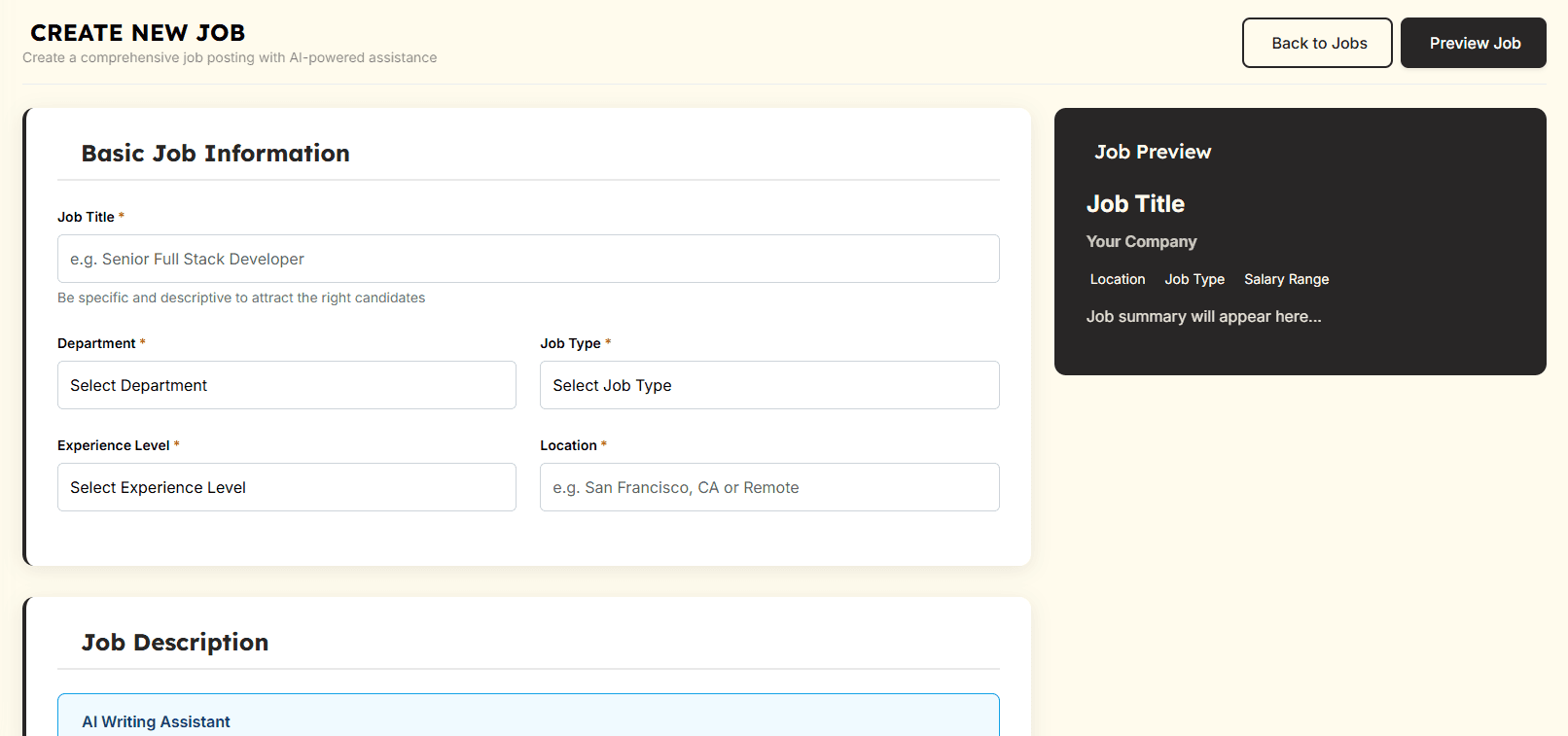Open the Select Experience Level dropdown
The width and height of the screenshot is (1568, 736).
click(x=287, y=487)
